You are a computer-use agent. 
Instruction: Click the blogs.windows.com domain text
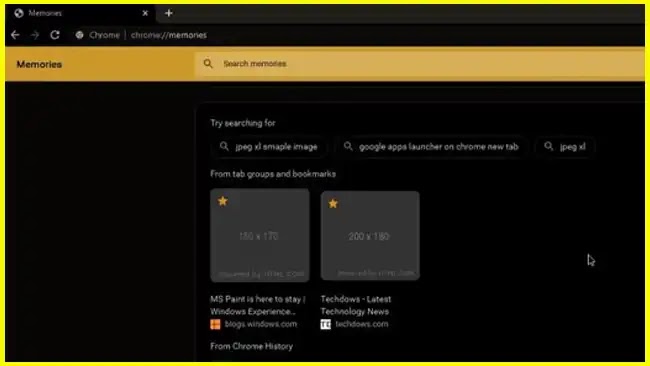(261, 324)
